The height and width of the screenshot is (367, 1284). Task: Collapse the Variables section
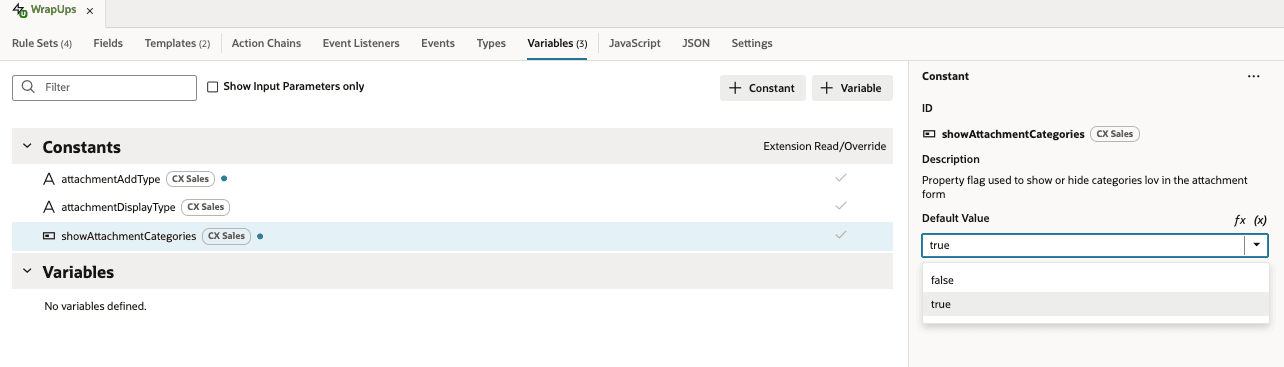[x=27, y=271]
